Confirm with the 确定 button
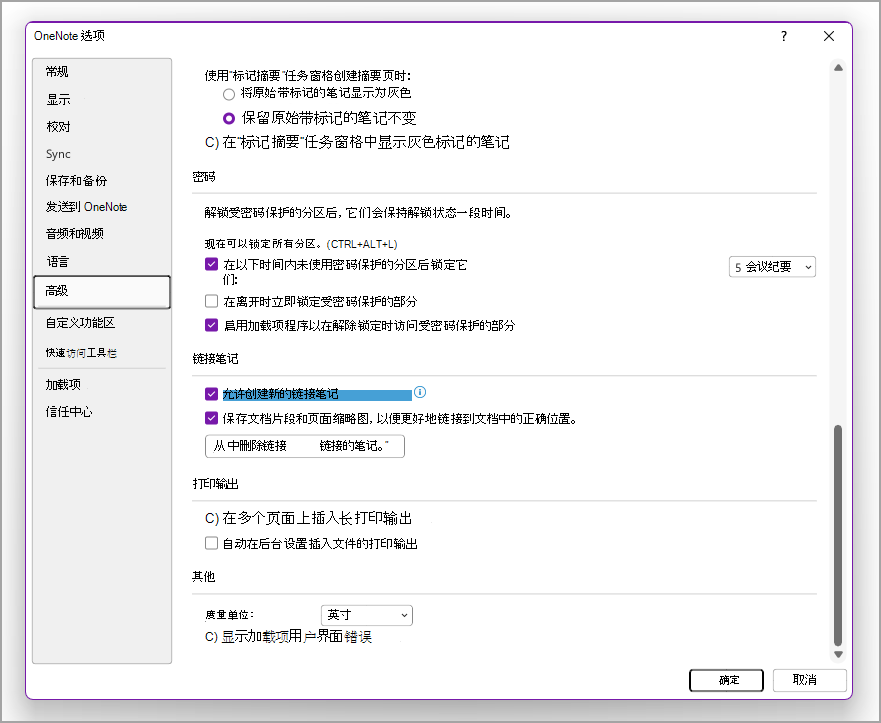The width and height of the screenshot is (881, 723). (x=726, y=680)
